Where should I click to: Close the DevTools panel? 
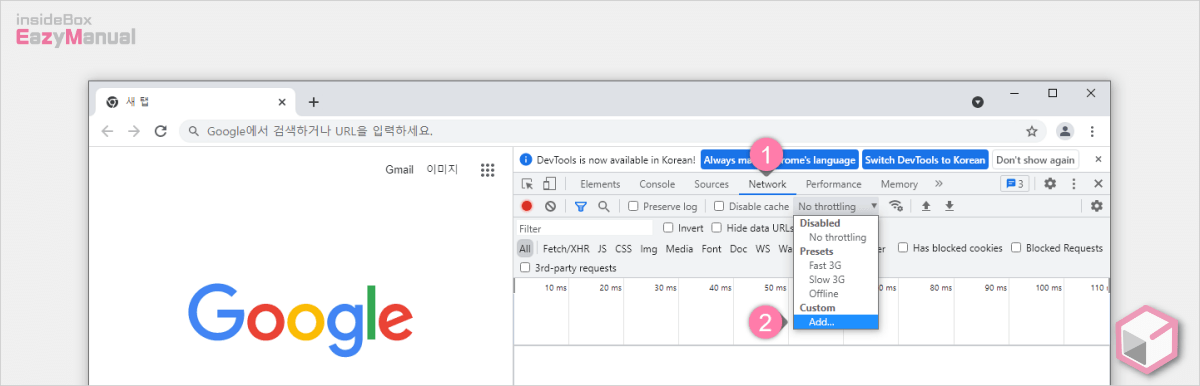(x=1098, y=184)
